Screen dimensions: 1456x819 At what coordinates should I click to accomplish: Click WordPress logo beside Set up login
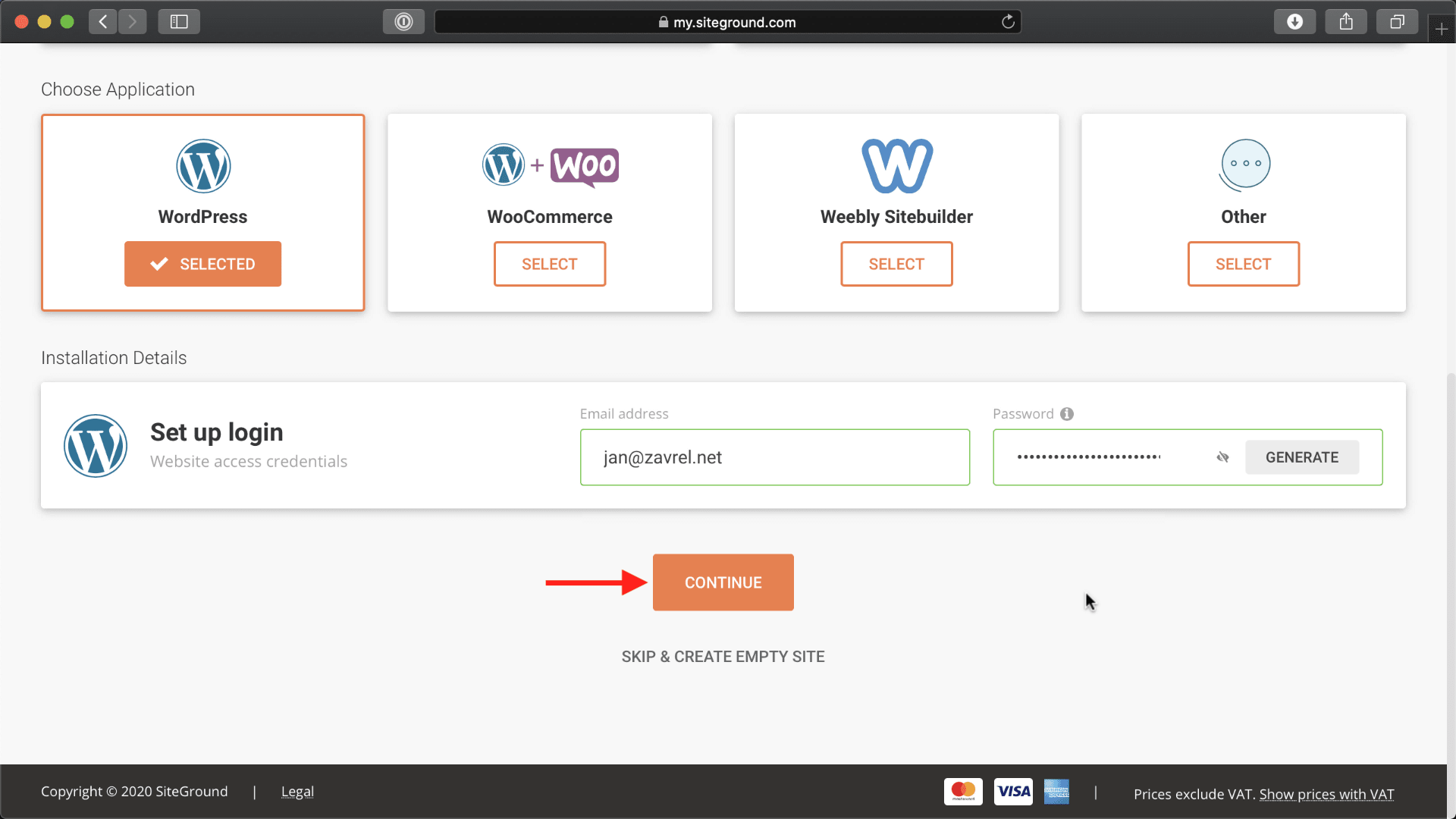(96, 446)
